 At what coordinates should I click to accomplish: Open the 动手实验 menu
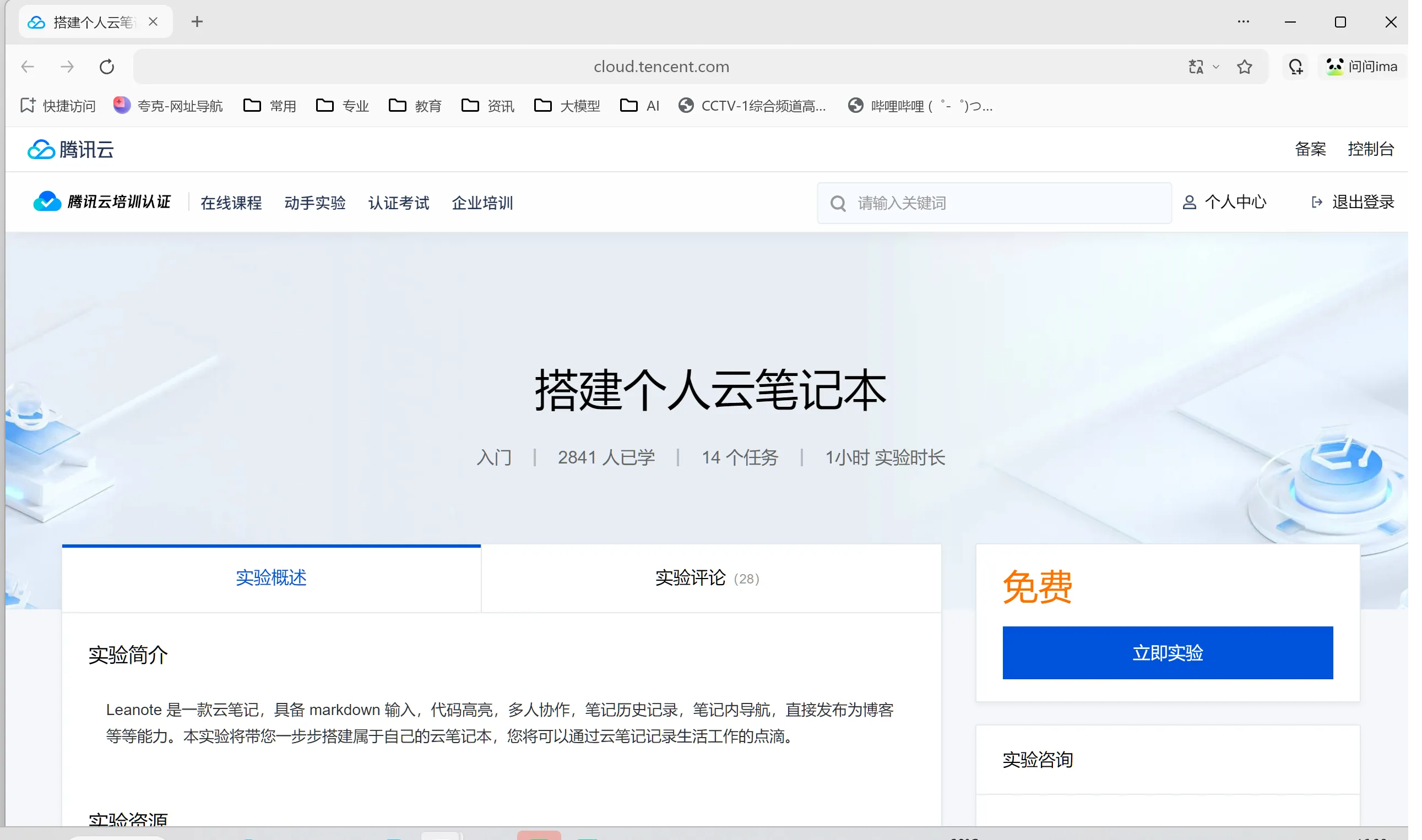315,203
